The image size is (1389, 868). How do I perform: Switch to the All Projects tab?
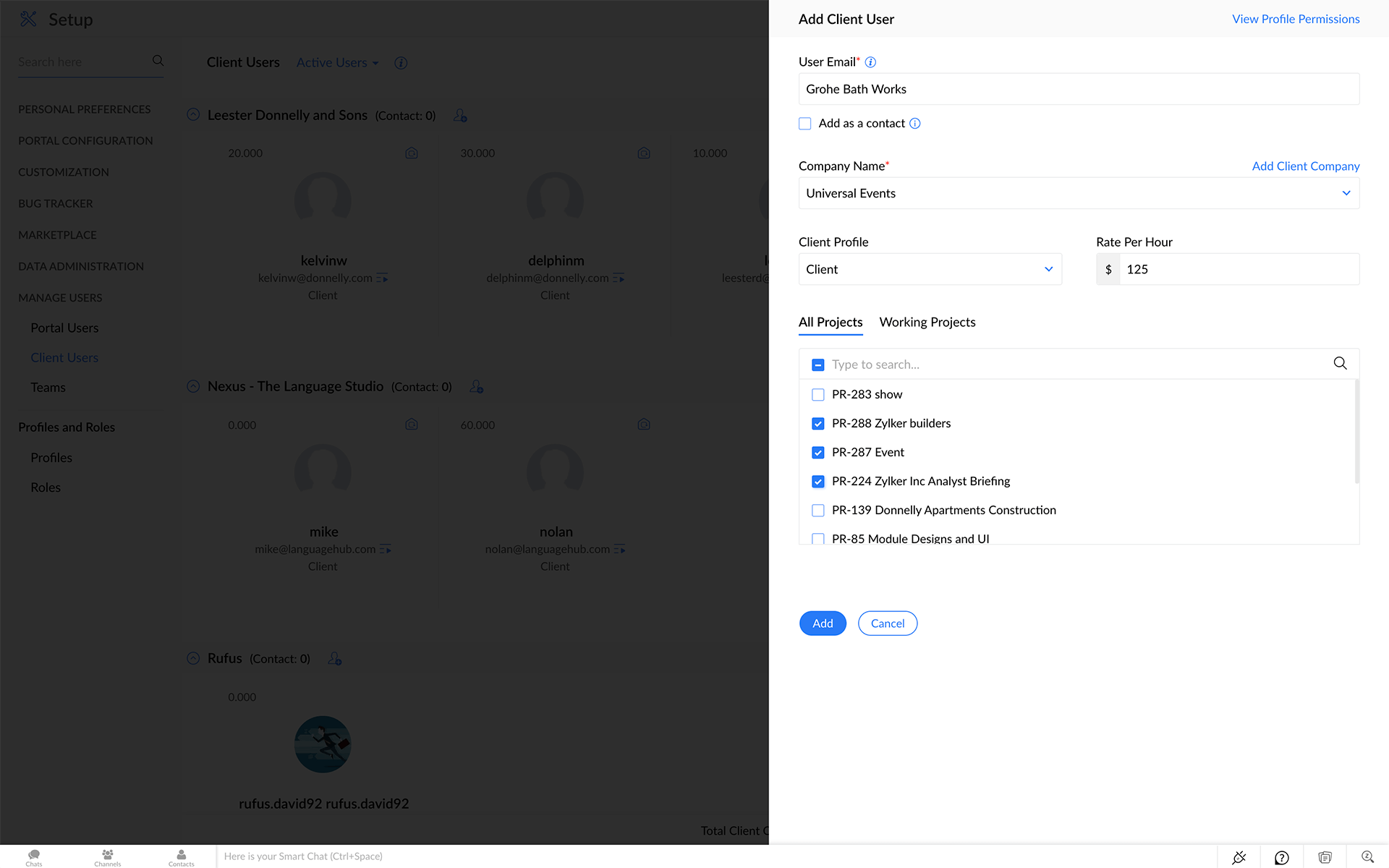pyautogui.click(x=830, y=323)
